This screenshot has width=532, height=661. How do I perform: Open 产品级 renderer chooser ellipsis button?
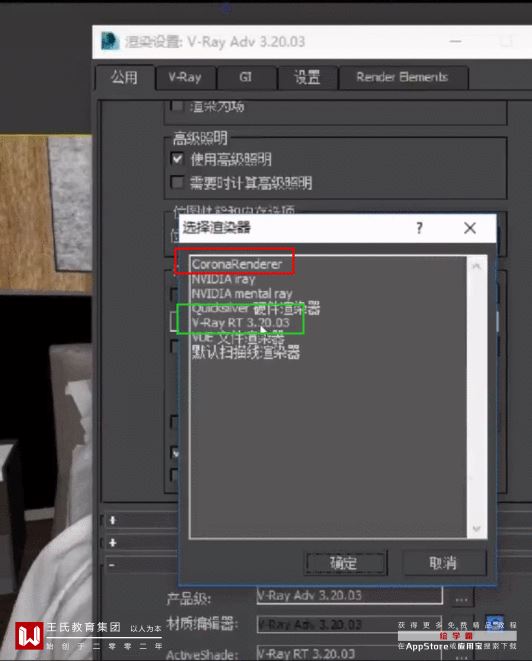pos(461,599)
